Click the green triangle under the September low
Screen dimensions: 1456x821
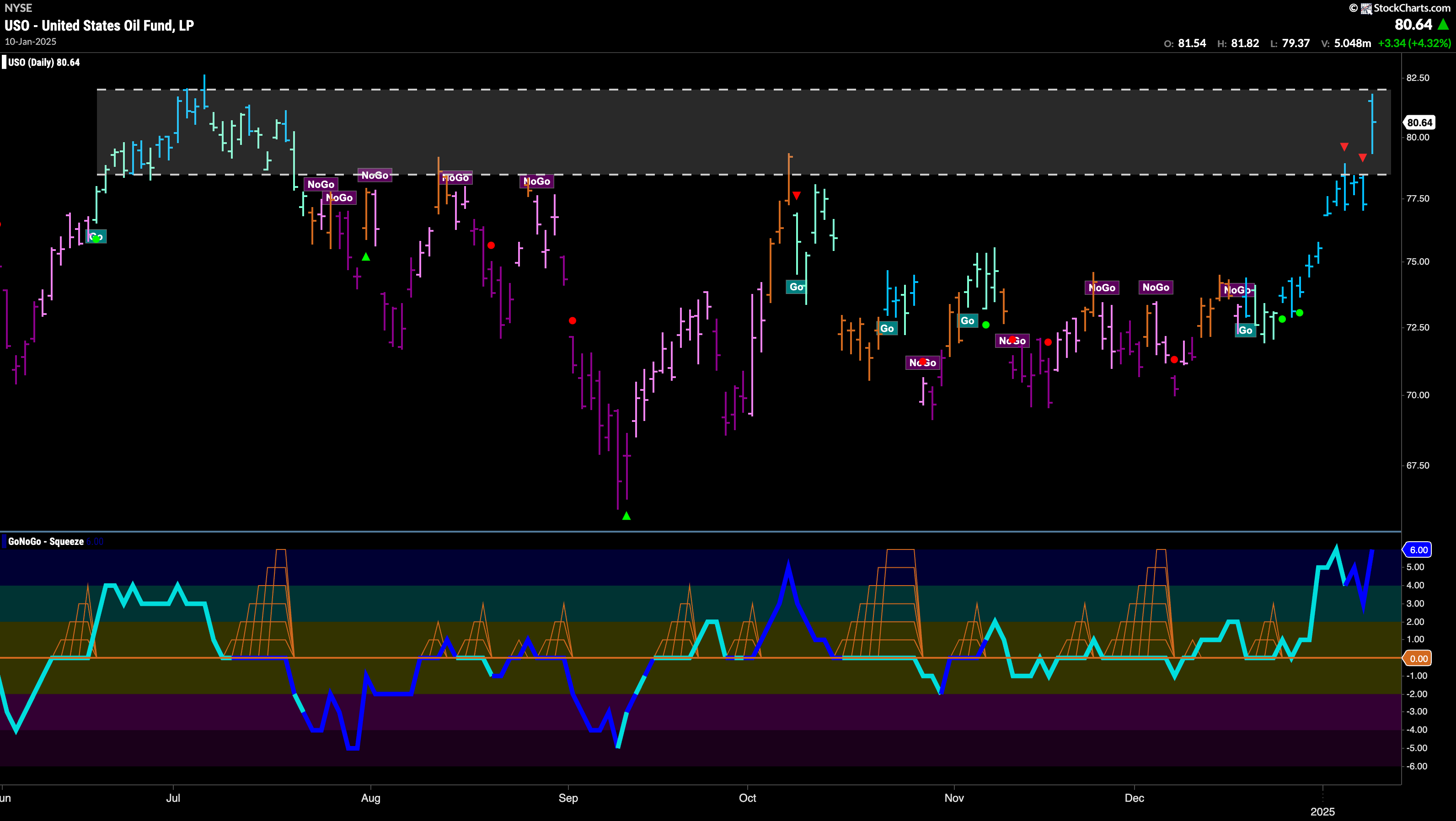(x=626, y=516)
